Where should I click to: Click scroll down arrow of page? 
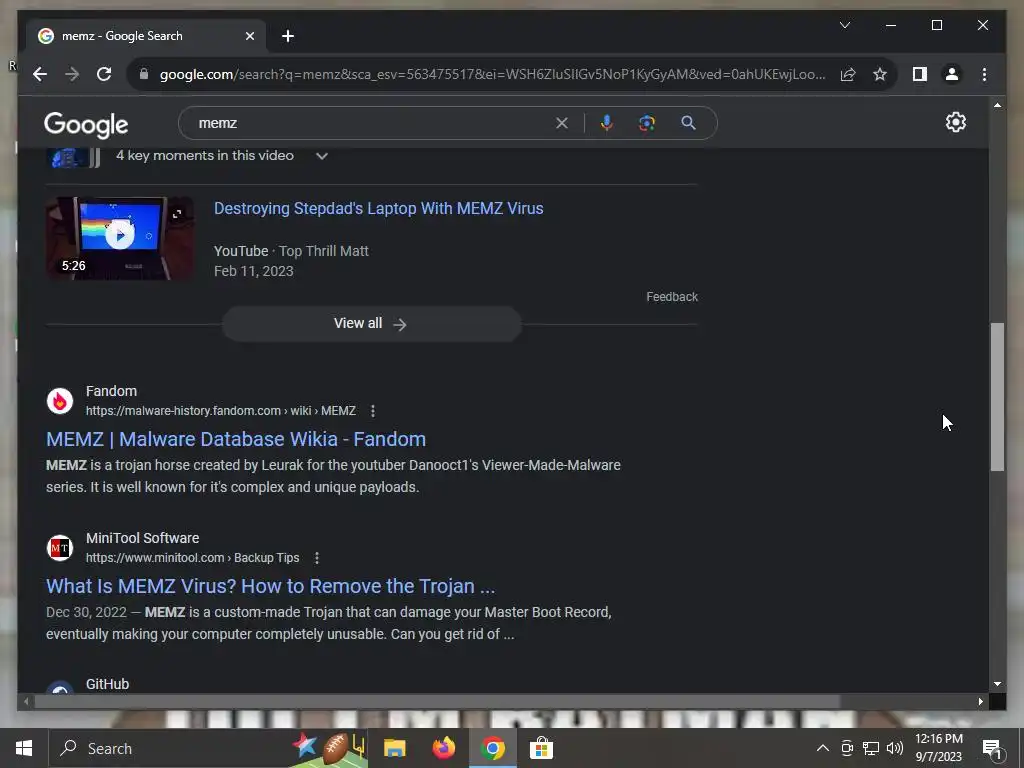point(997,684)
